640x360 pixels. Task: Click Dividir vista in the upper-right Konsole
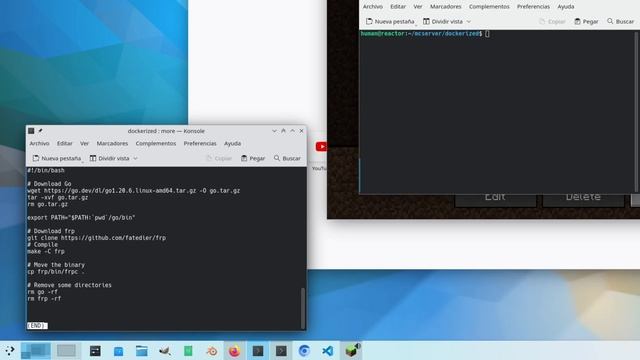[443, 21]
